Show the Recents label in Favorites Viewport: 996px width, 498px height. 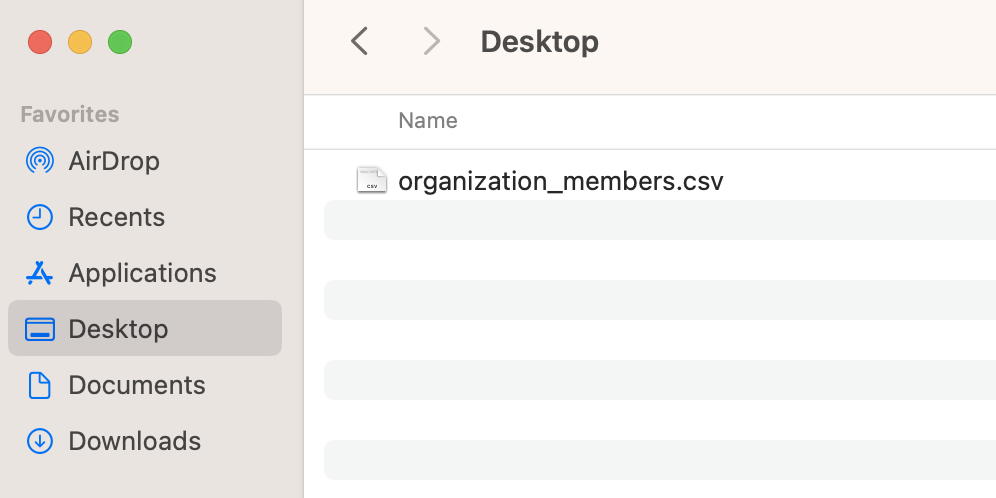pos(116,217)
